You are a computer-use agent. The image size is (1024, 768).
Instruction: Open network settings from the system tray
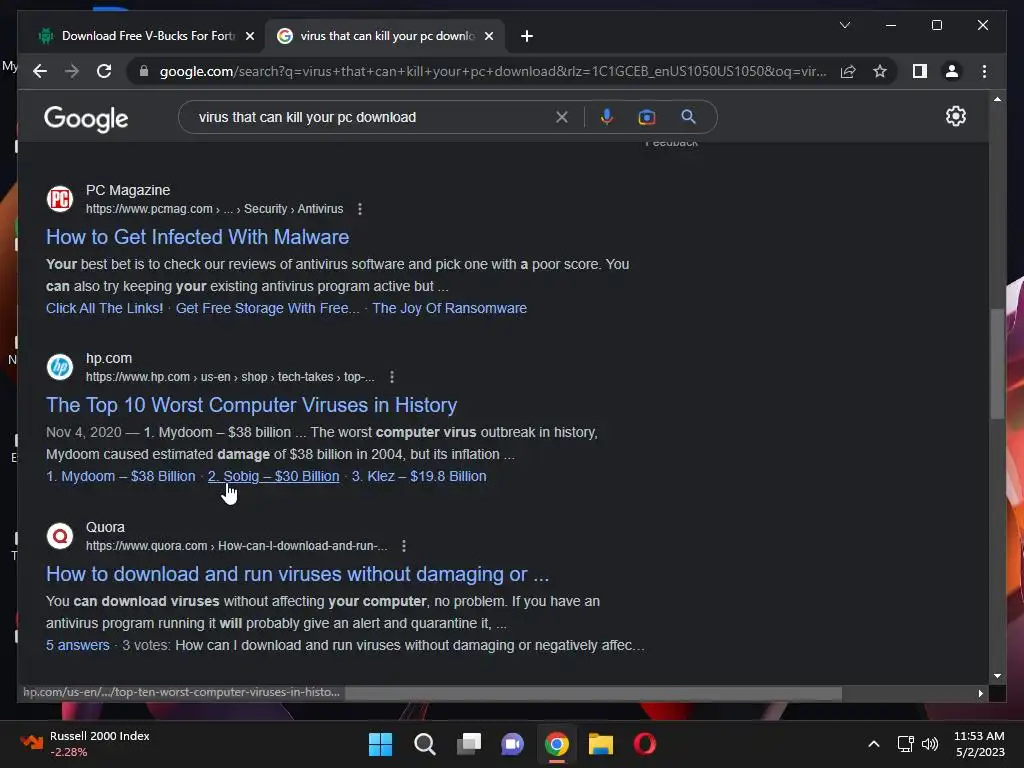[x=905, y=744]
